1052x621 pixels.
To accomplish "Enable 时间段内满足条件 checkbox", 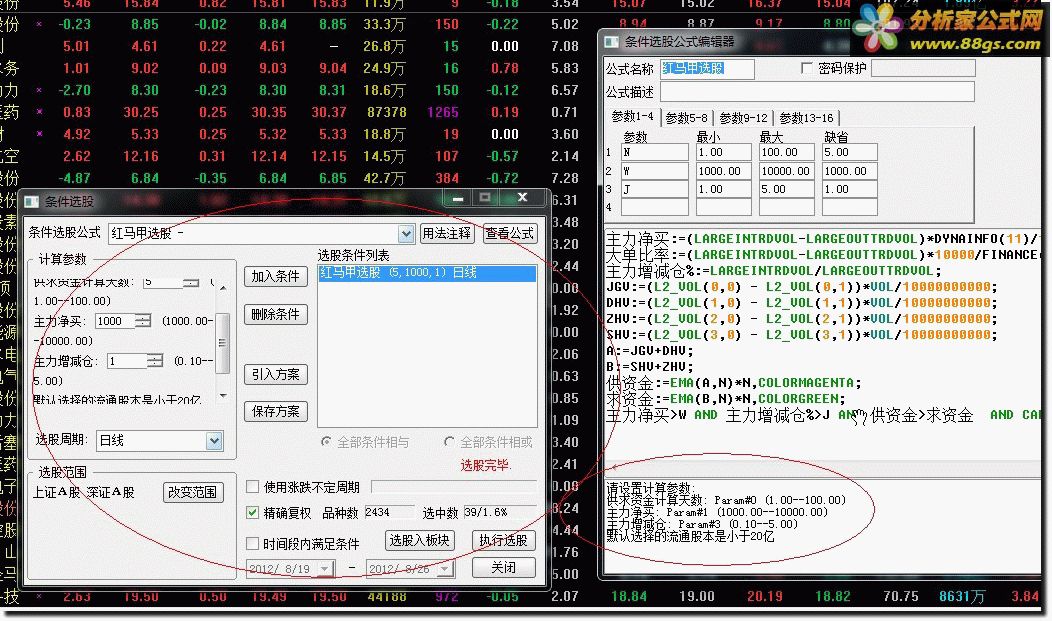I will tap(253, 543).
